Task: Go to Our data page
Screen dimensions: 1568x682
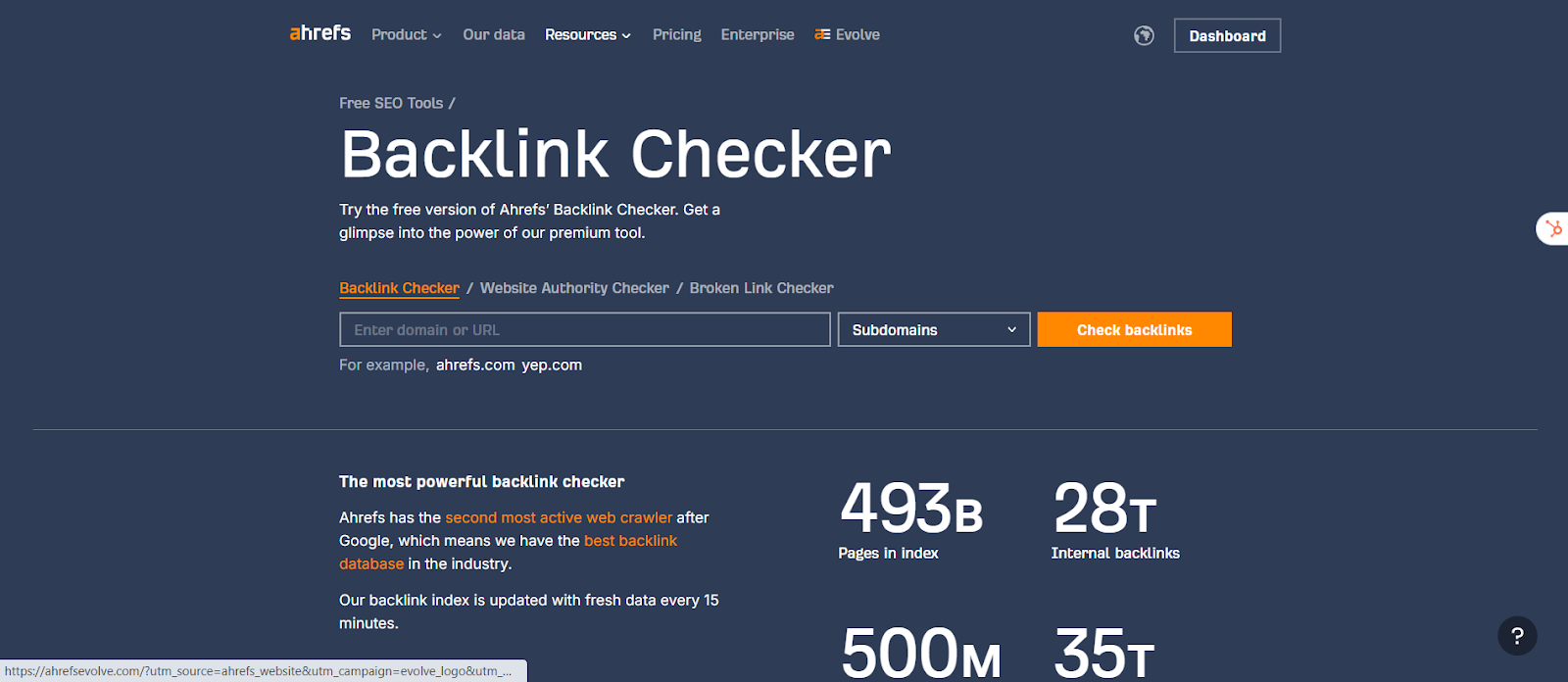Action: pyautogui.click(x=494, y=34)
